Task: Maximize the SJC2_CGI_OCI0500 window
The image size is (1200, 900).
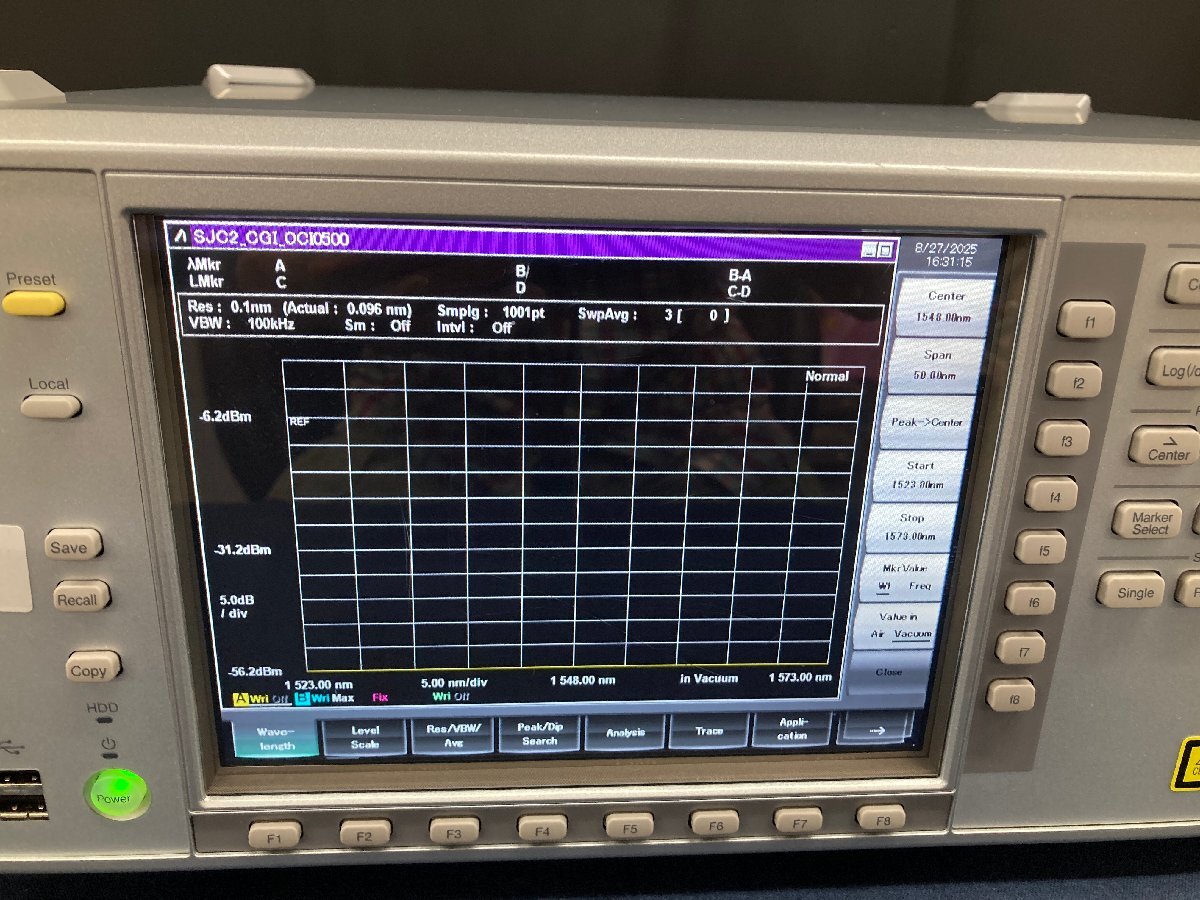Action: (x=886, y=250)
